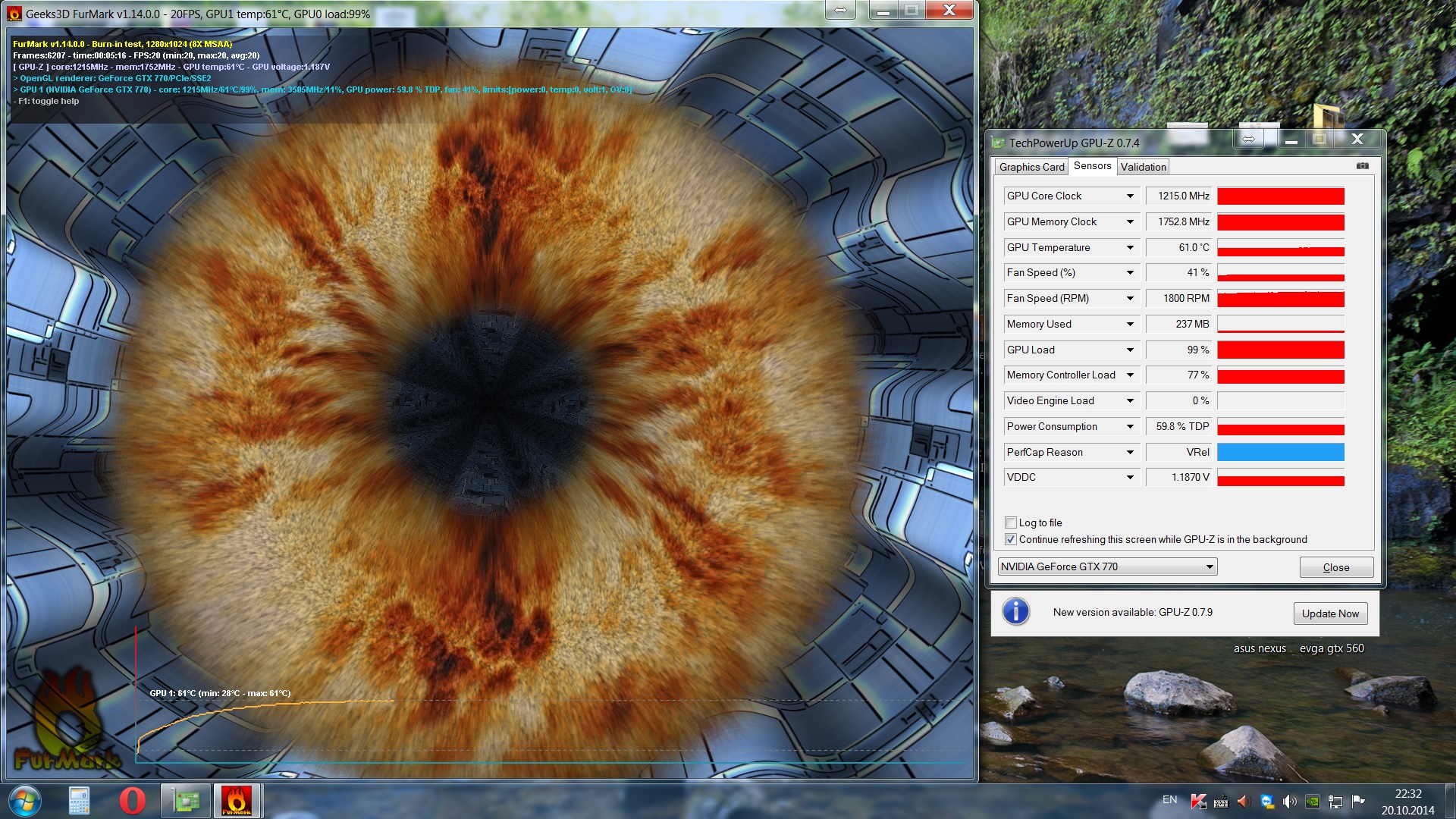Expand the GPU Core Clock sensor dropdown

[x=1130, y=196]
